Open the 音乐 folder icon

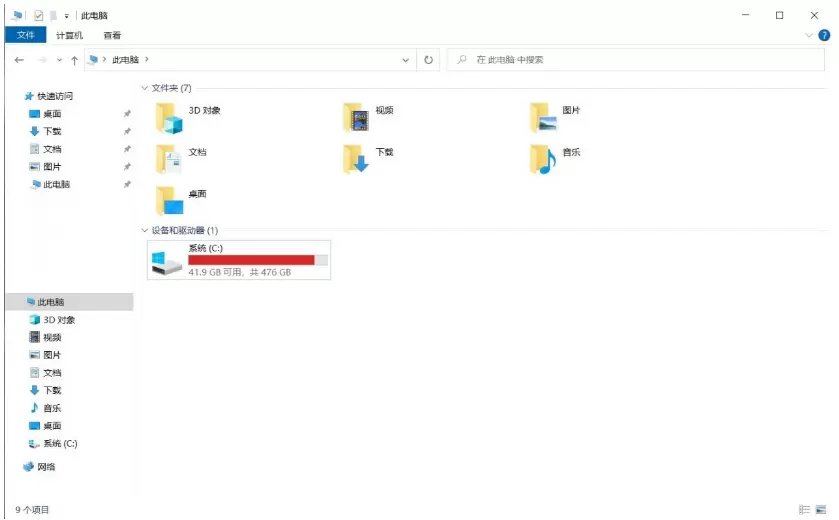click(x=543, y=159)
